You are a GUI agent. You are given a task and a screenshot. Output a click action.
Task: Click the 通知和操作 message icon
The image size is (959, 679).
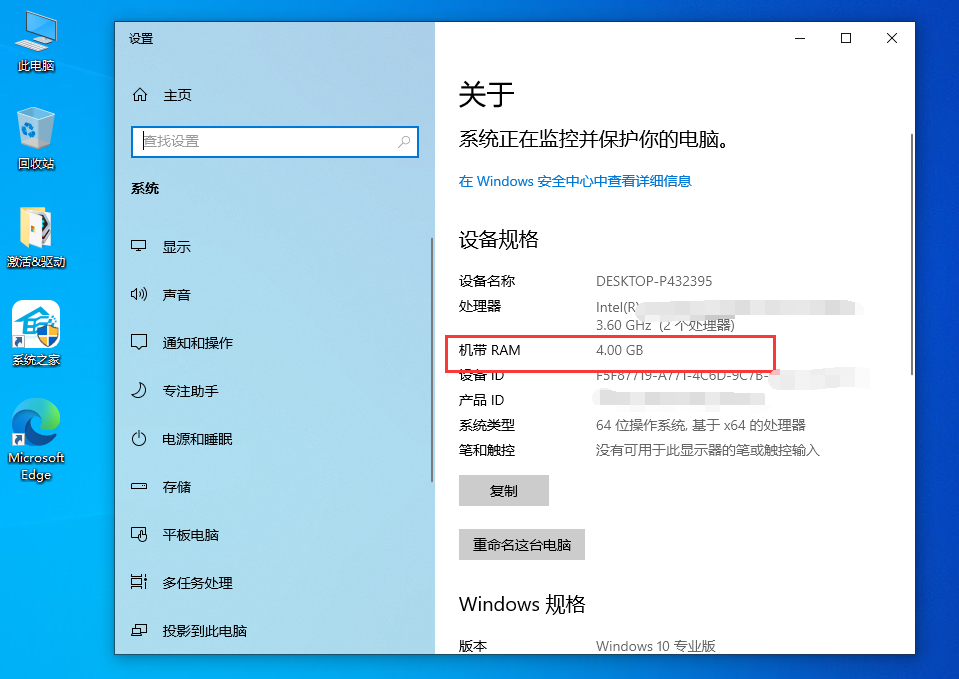click(139, 342)
